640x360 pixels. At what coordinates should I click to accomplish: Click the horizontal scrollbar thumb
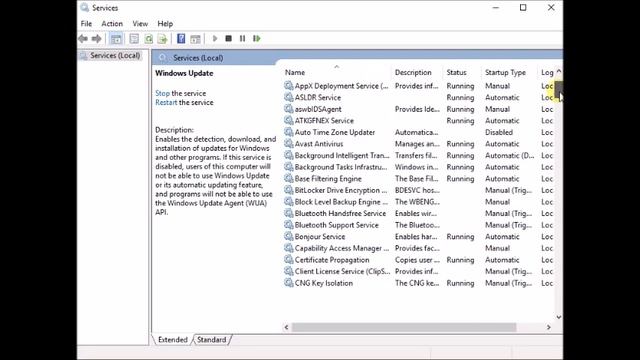[404, 327]
